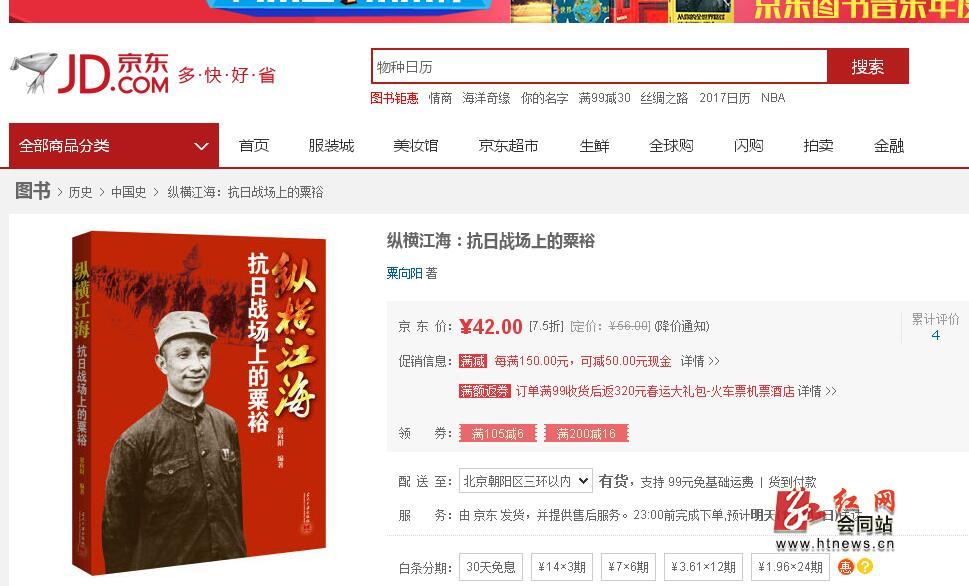This screenshot has width=969, height=586.
Task: Go to the 首页 home tab
Action: [x=254, y=145]
